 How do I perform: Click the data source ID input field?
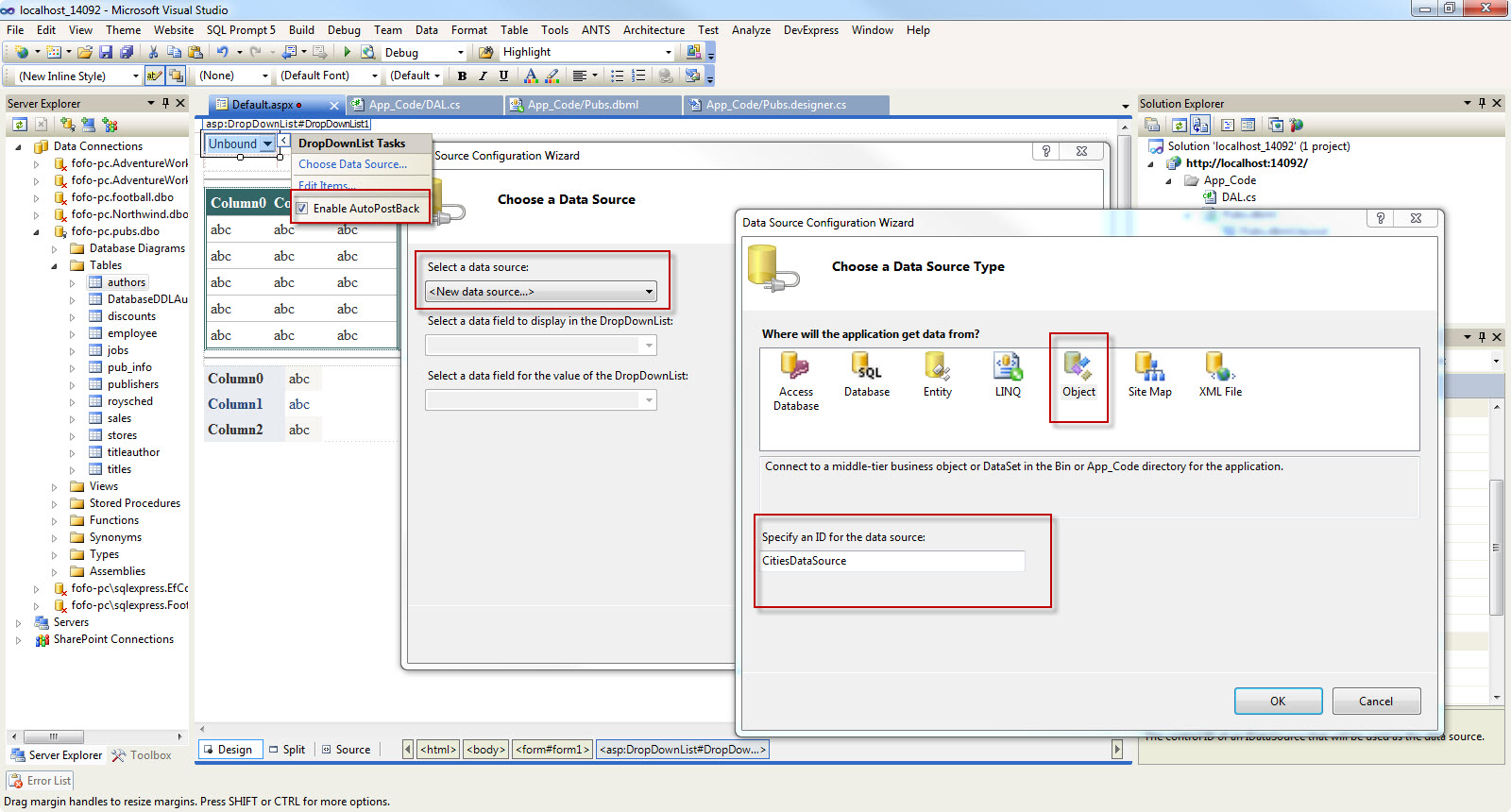892,561
